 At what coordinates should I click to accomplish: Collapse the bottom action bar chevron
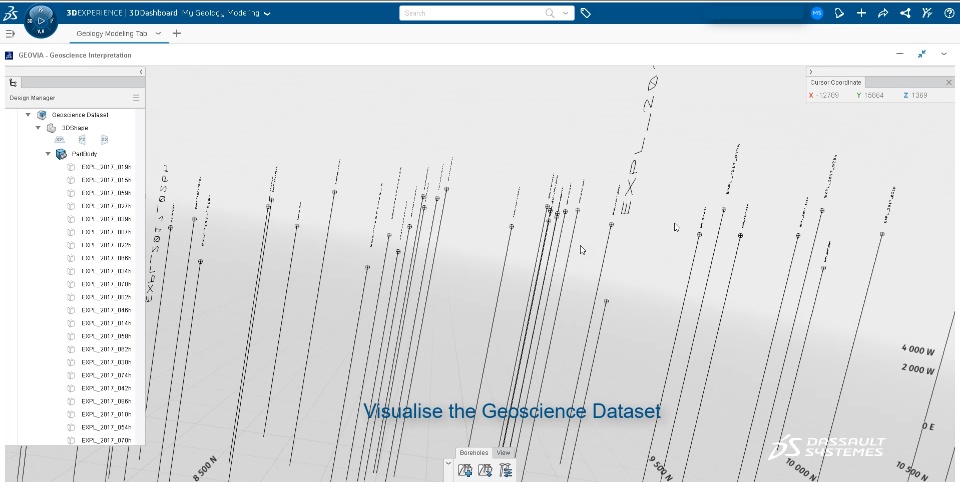point(448,464)
